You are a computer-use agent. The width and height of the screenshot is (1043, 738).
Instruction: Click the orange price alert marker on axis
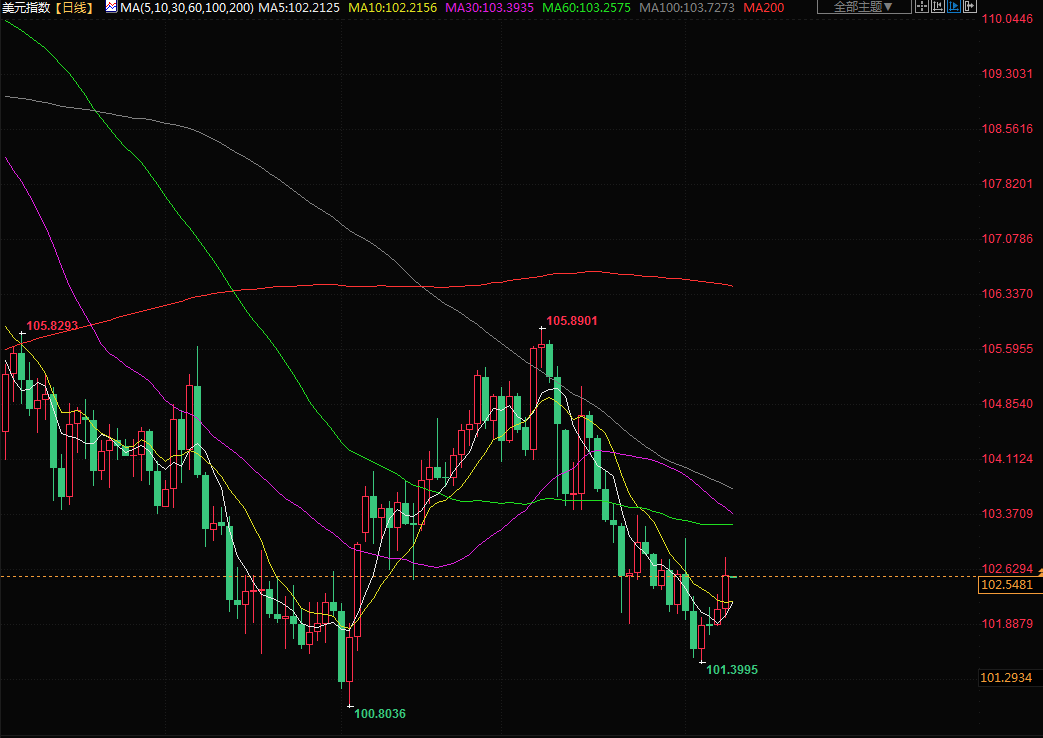click(1039, 570)
